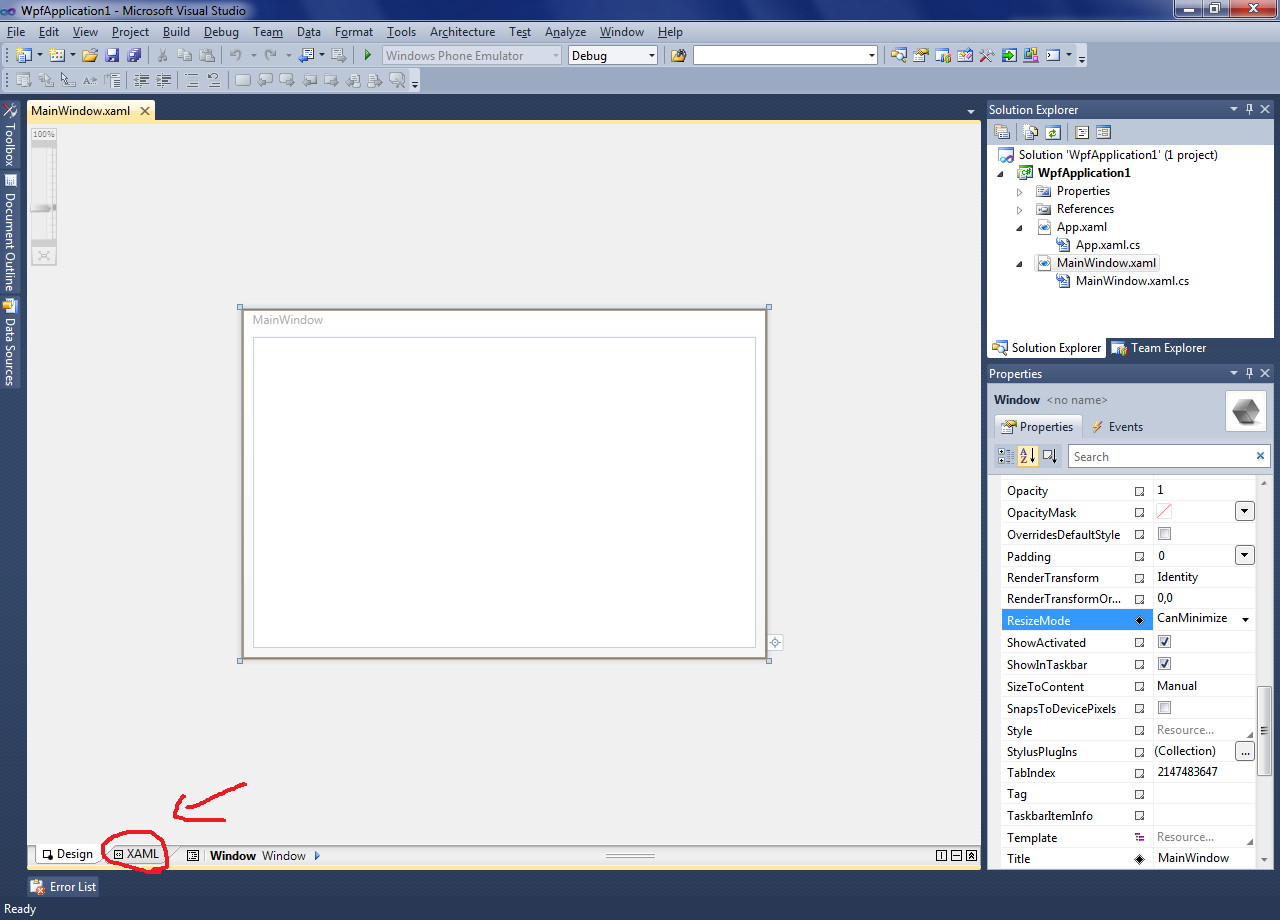The image size is (1280, 920).
Task: Open the OpacityMask brush dropdown
Action: (1245, 511)
